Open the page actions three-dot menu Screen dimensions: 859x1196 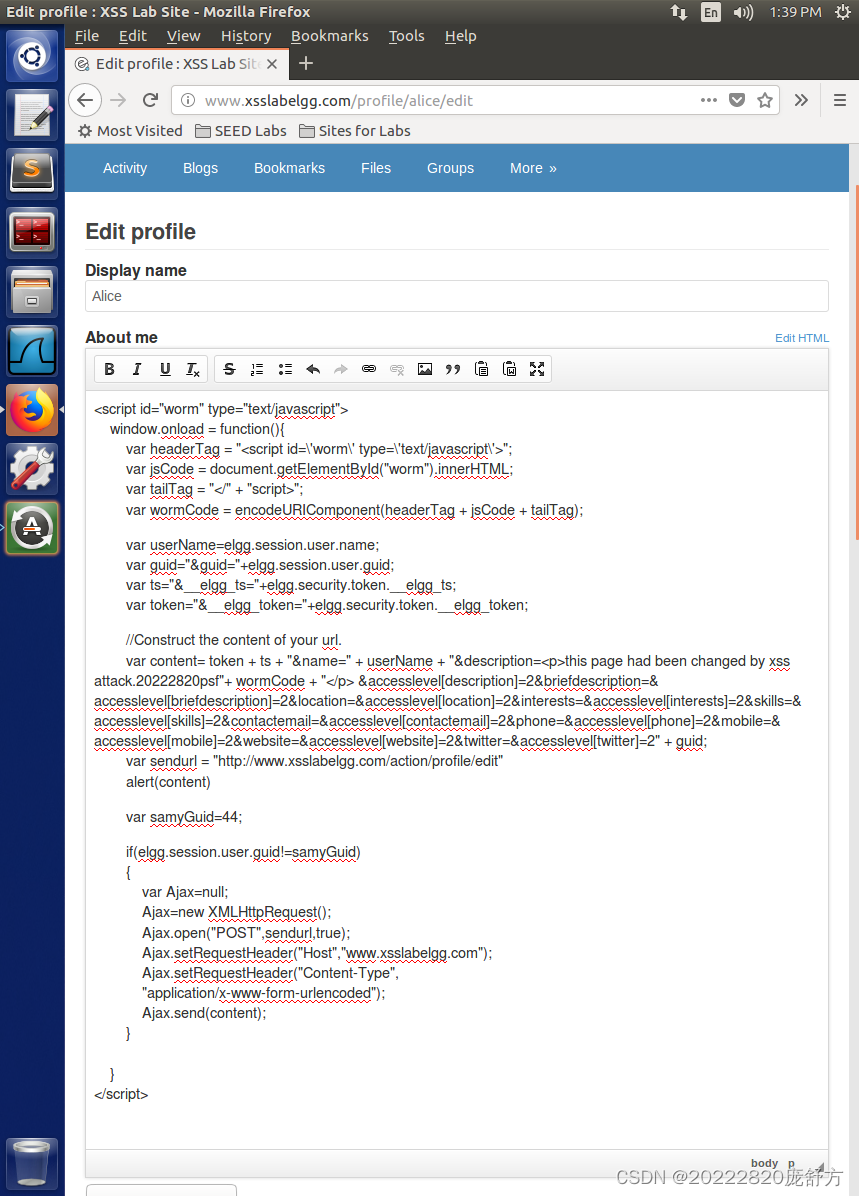pyautogui.click(x=709, y=100)
